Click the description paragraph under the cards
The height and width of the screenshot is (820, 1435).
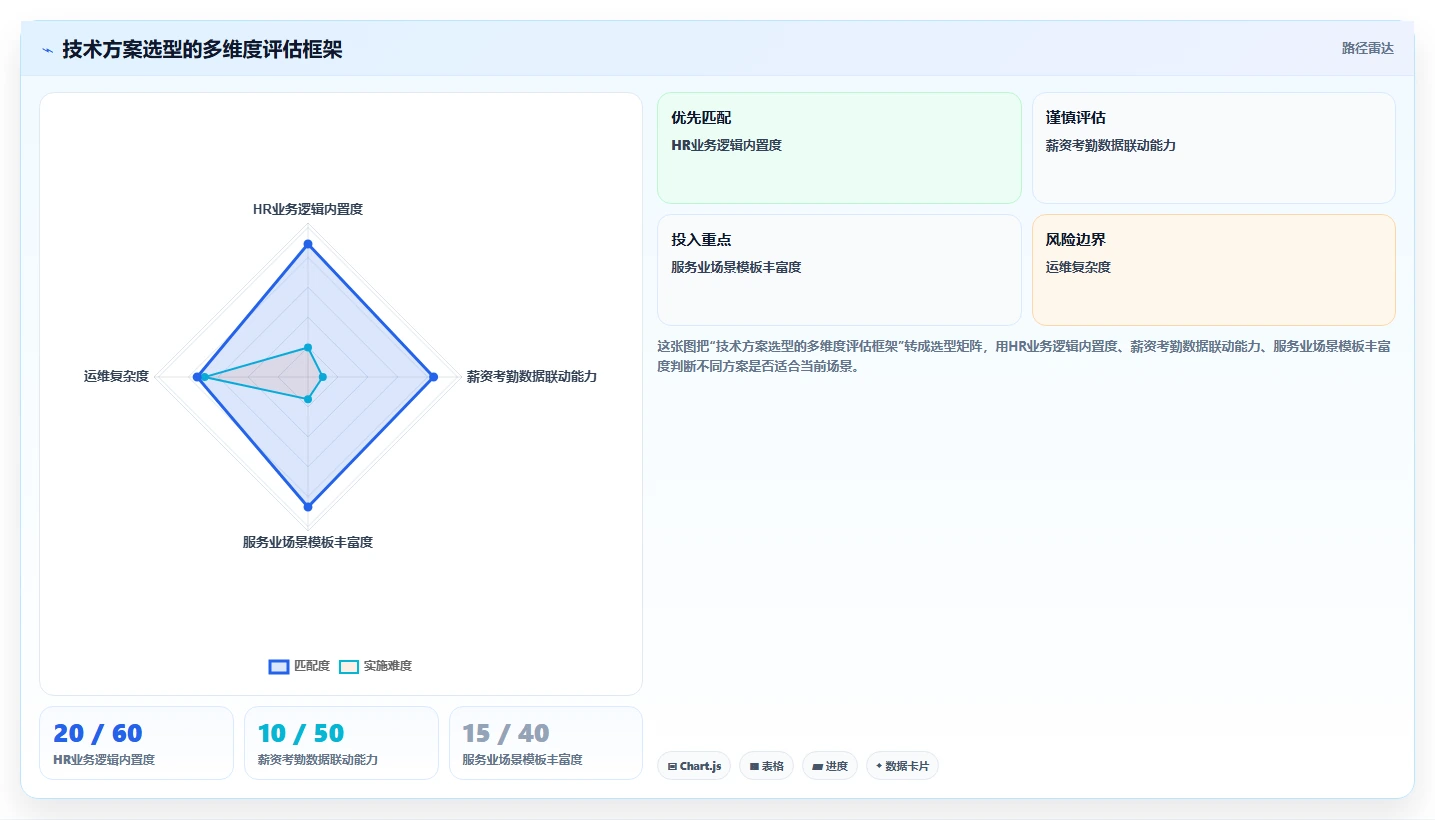[1023, 356]
